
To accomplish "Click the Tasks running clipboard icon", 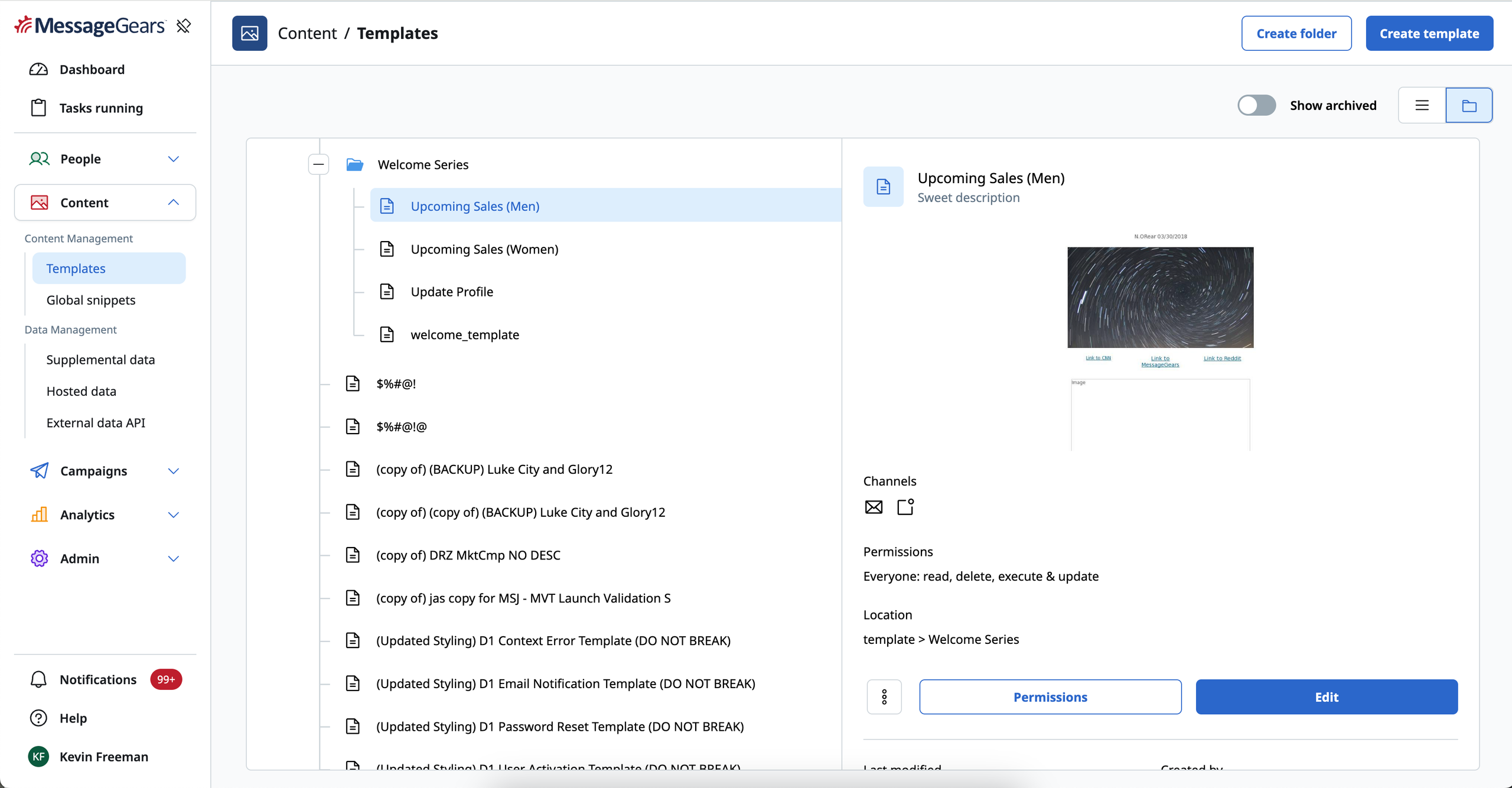I will click(x=38, y=108).
